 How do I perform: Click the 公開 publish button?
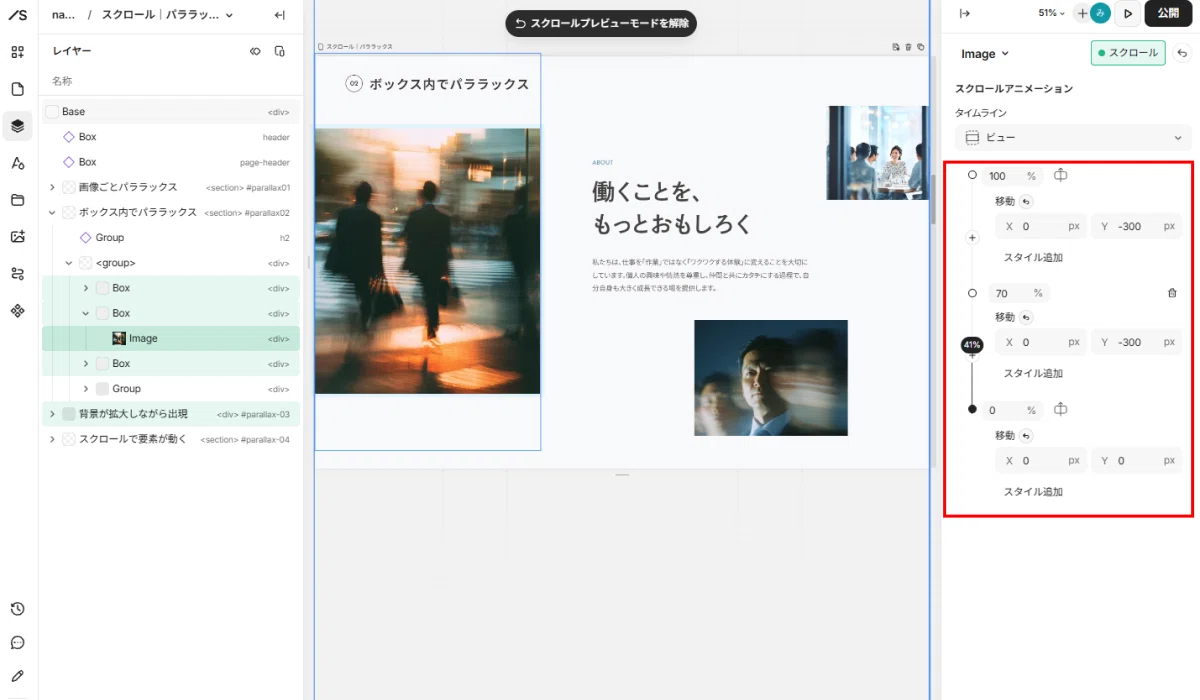[x=1168, y=13]
